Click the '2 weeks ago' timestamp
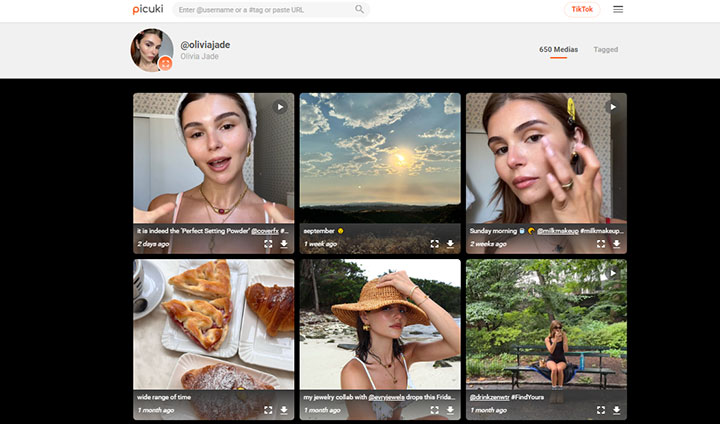Screen dimensions: 720x424 [488, 244]
